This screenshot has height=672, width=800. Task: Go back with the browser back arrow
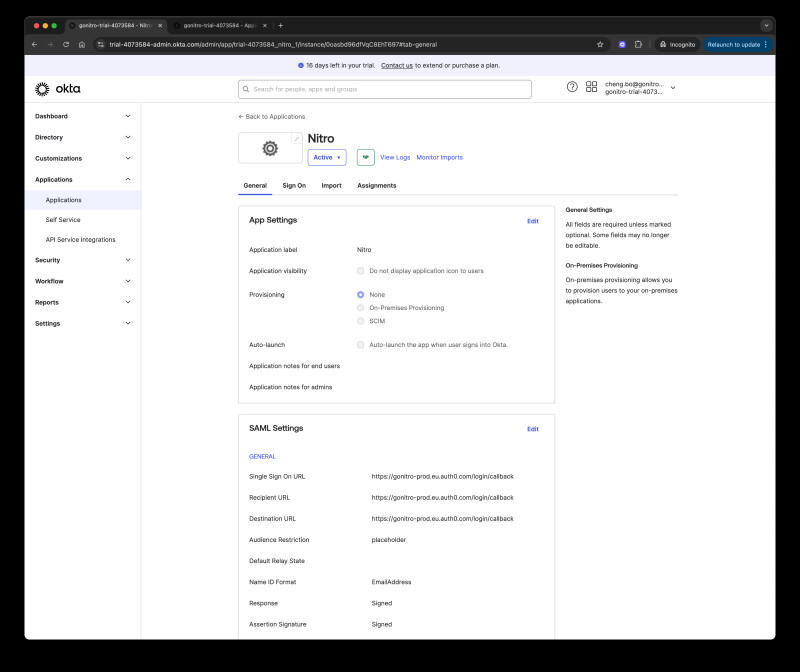pos(34,44)
